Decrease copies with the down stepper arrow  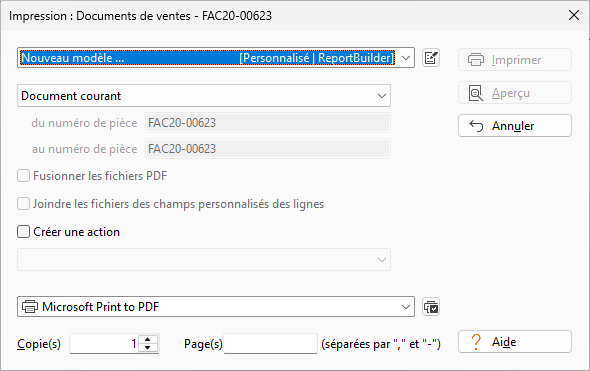tap(148, 348)
